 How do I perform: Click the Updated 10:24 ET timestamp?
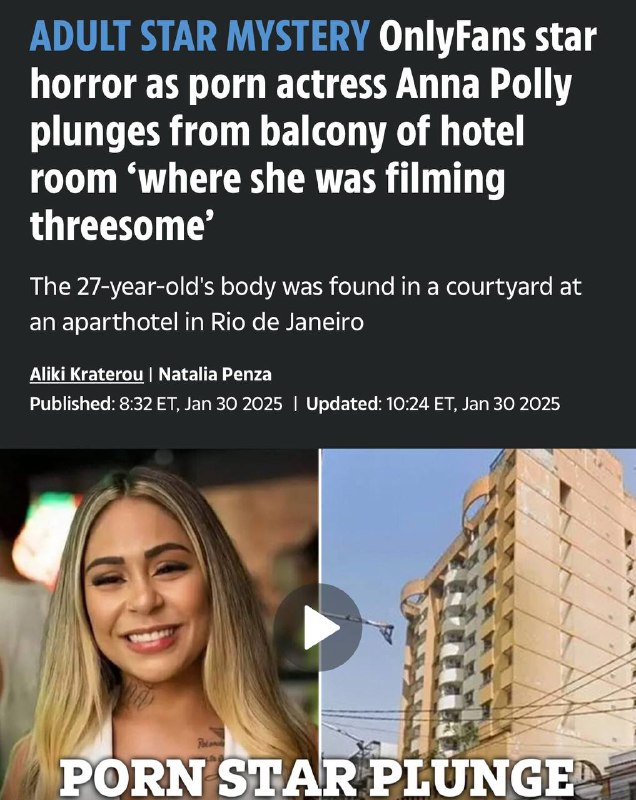coord(433,404)
